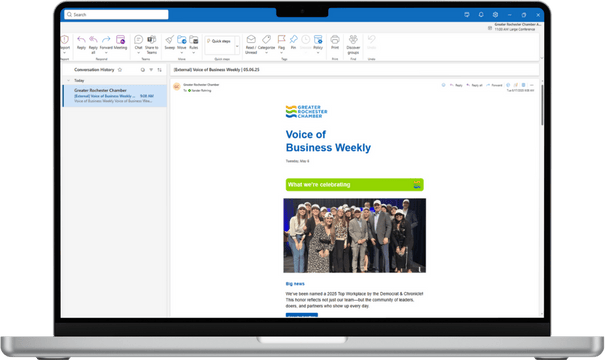The width and height of the screenshot is (605, 360).
Task: Print the email
Action: click(335, 42)
